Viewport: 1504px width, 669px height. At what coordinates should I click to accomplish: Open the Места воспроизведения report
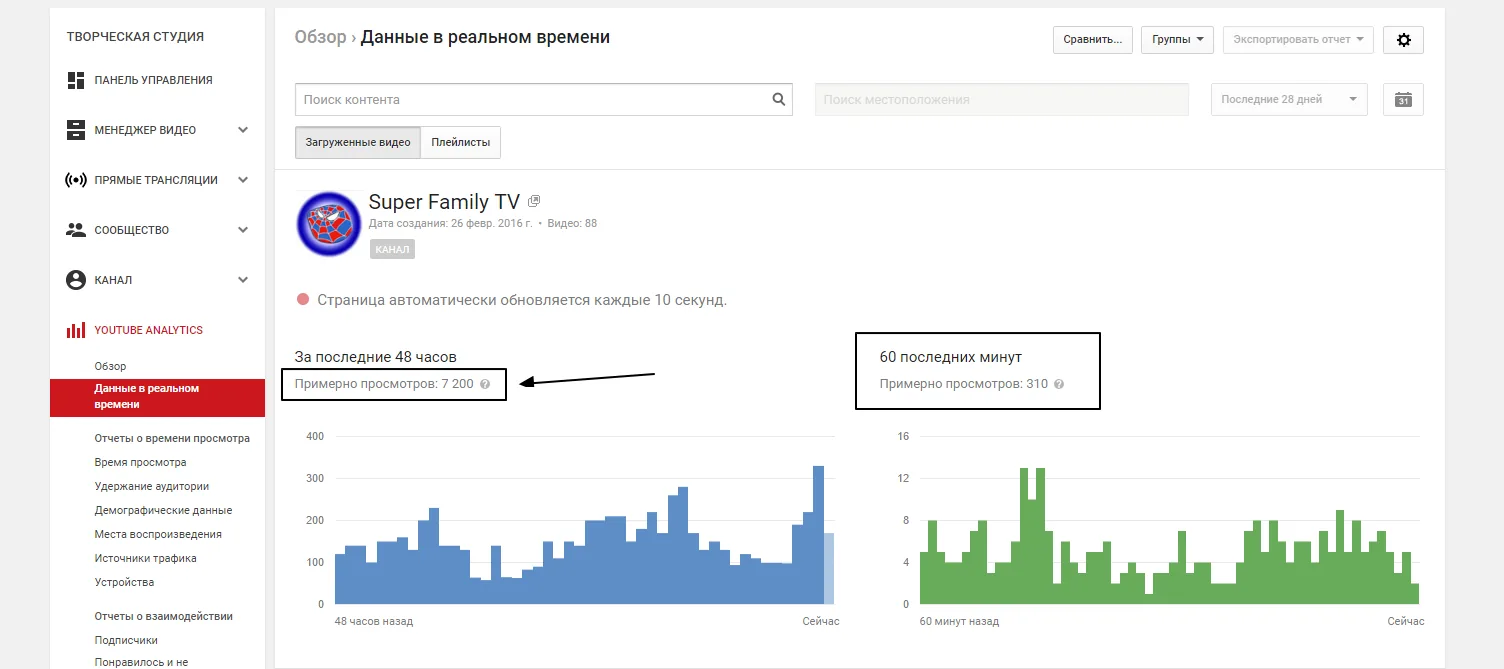pyautogui.click(x=158, y=534)
